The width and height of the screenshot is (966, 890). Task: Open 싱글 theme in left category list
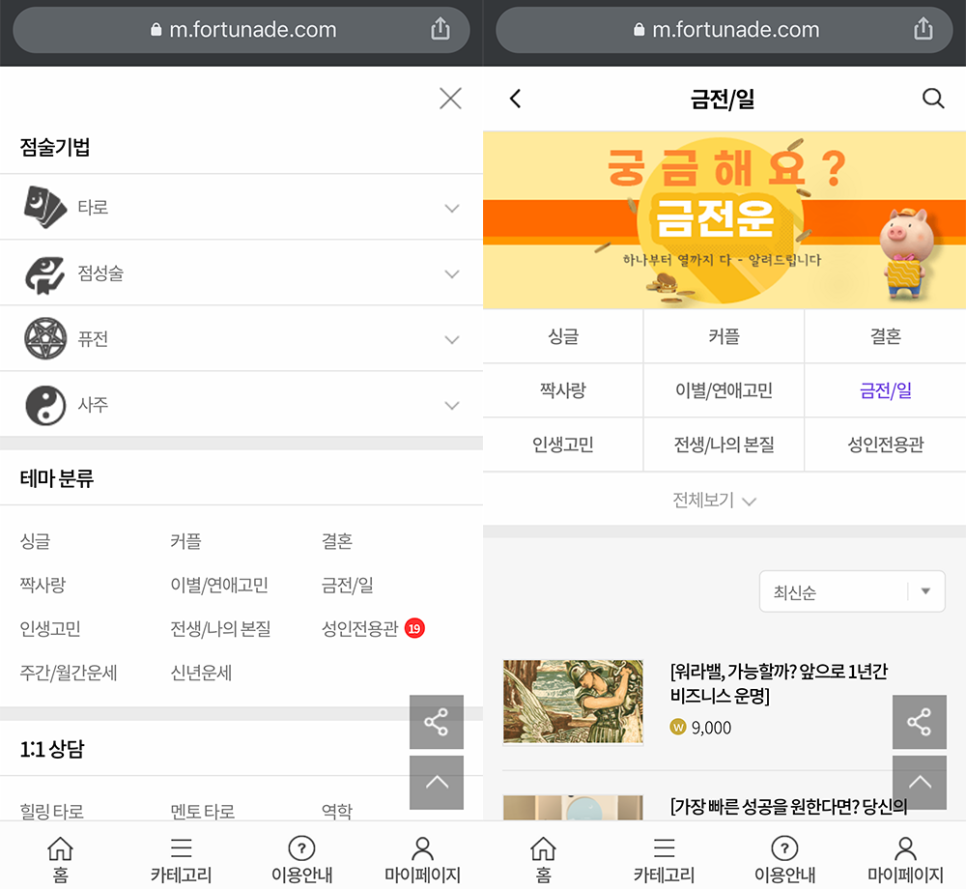[35, 541]
